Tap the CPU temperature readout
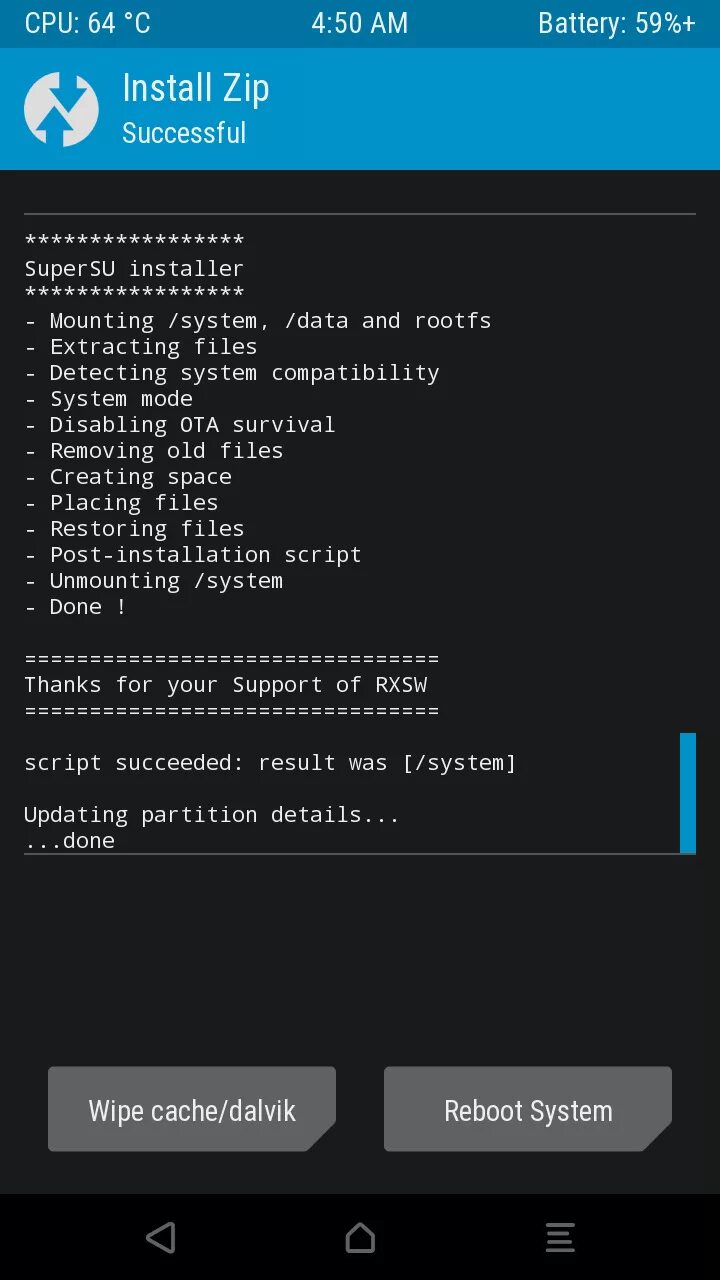 [x=88, y=24]
